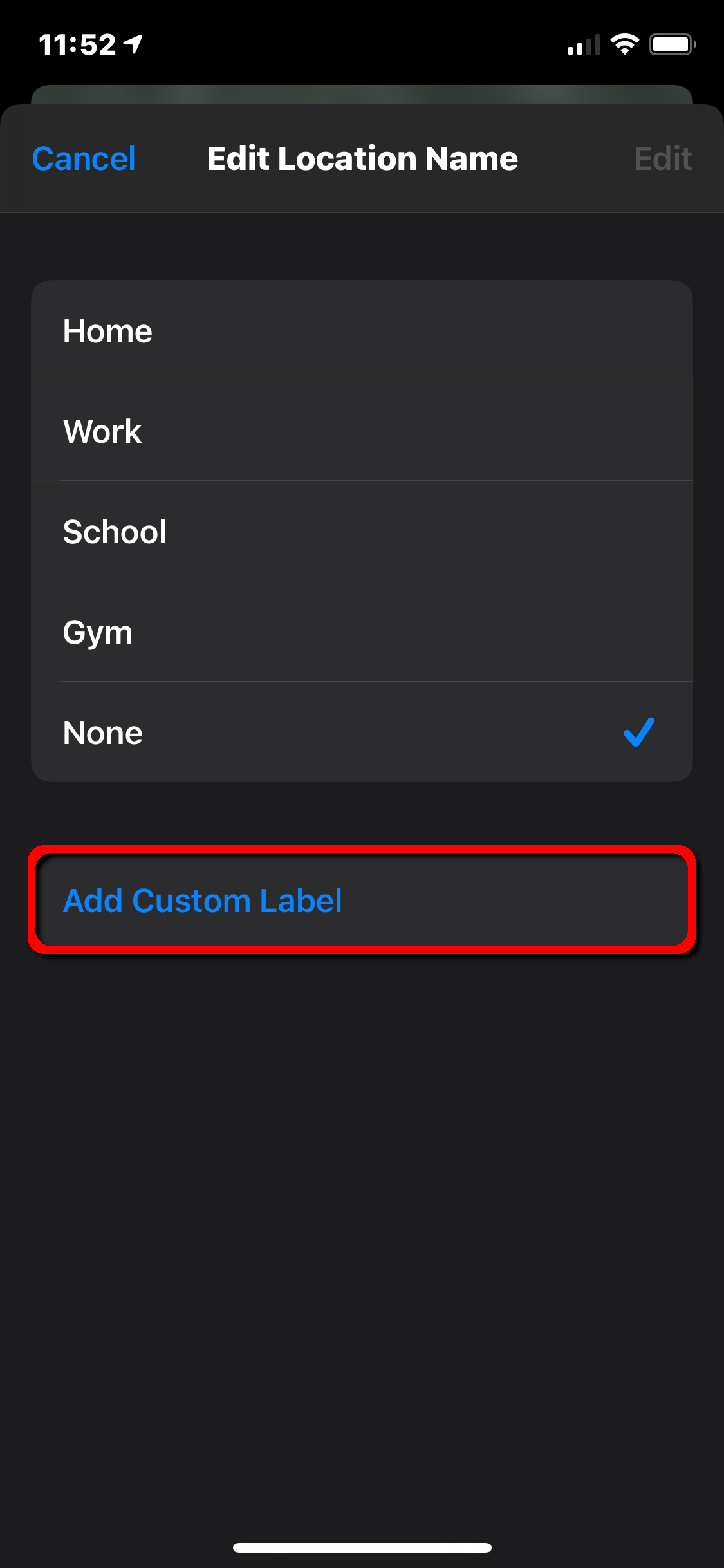Tap the empty area right of the Gym row

(x=450, y=631)
